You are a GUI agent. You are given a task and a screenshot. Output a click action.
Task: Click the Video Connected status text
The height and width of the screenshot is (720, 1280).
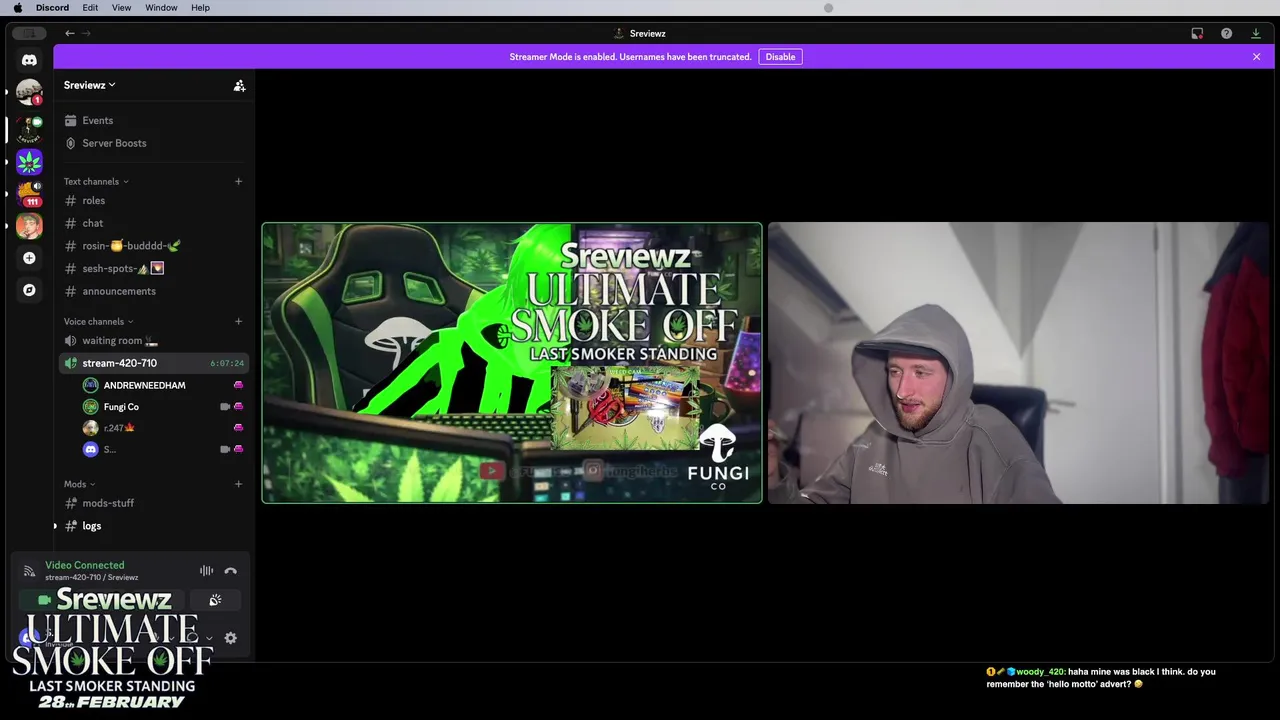(x=85, y=565)
